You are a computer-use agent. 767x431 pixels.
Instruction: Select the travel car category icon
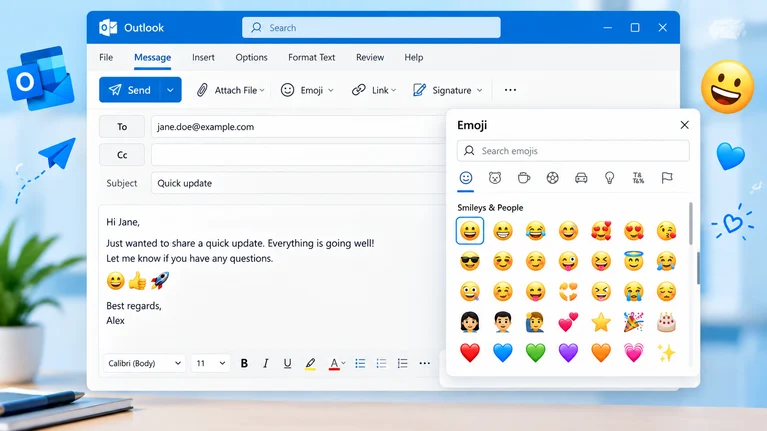(581, 178)
